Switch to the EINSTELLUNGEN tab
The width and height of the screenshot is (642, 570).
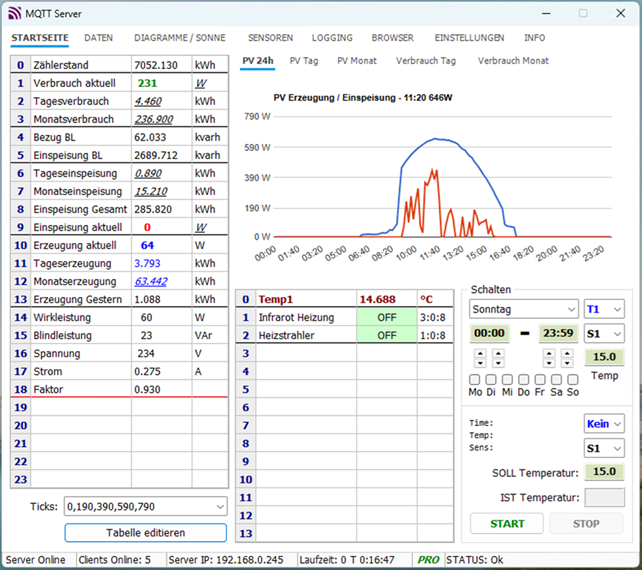(x=469, y=38)
